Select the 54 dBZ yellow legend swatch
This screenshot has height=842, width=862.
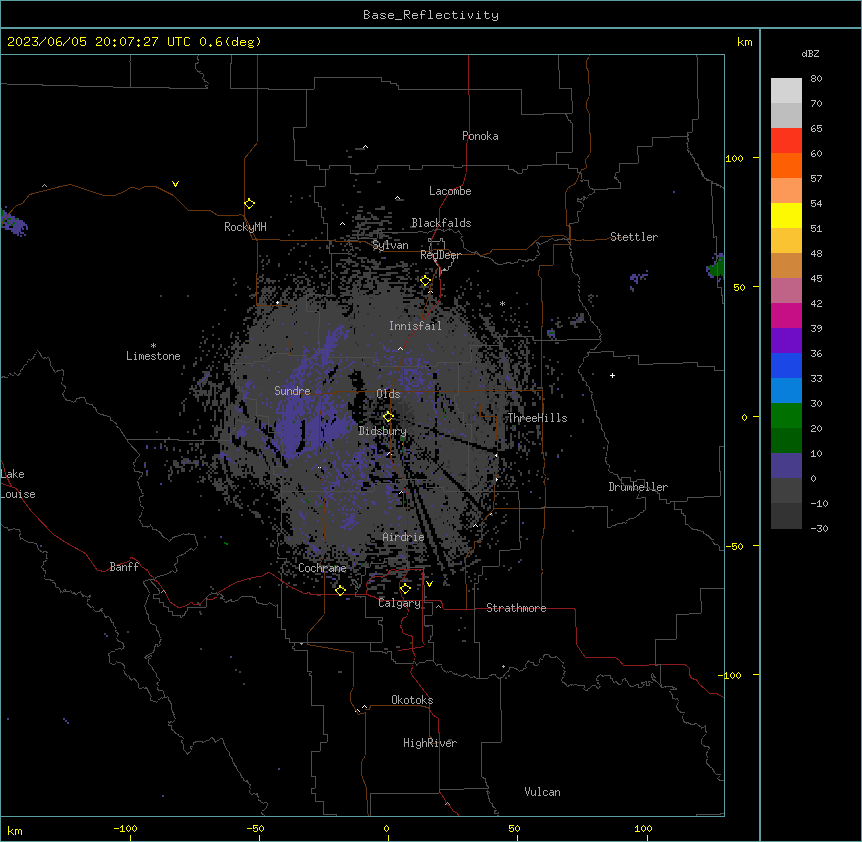pos(786,215)
